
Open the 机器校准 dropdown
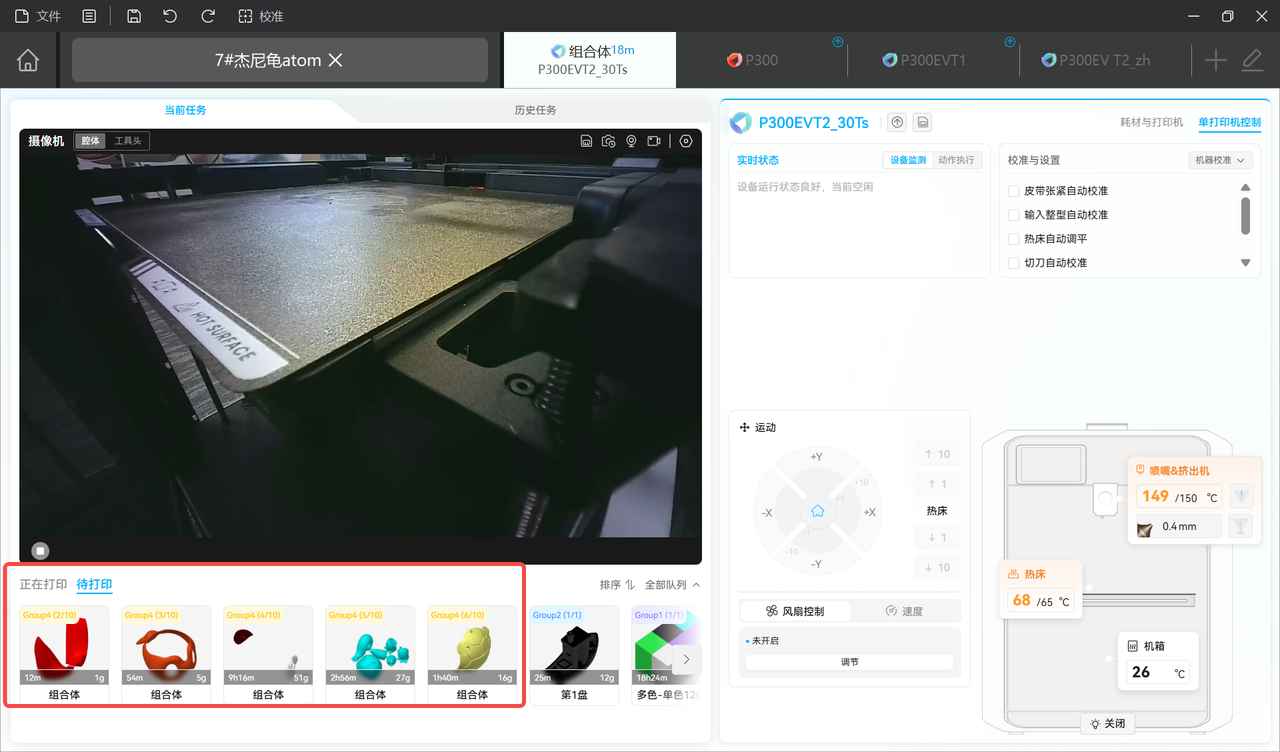tap(1221, 160)
